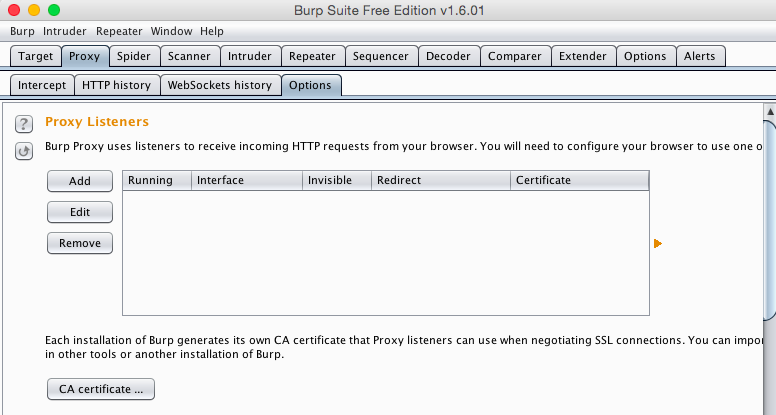
Task: Select the Extender tab
Action: (x=582, y=56)
